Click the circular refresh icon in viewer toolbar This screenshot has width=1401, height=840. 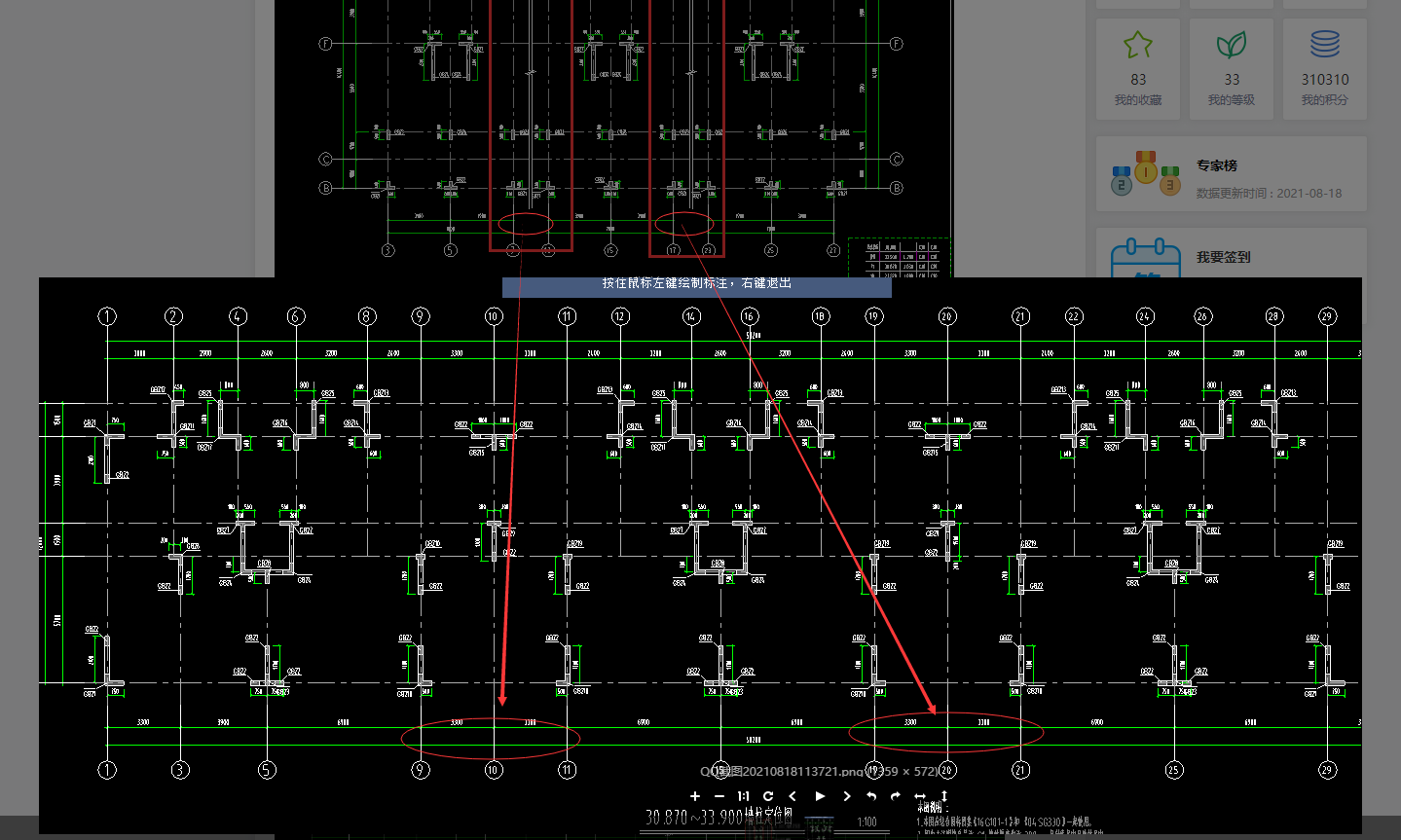pos(768,796)
